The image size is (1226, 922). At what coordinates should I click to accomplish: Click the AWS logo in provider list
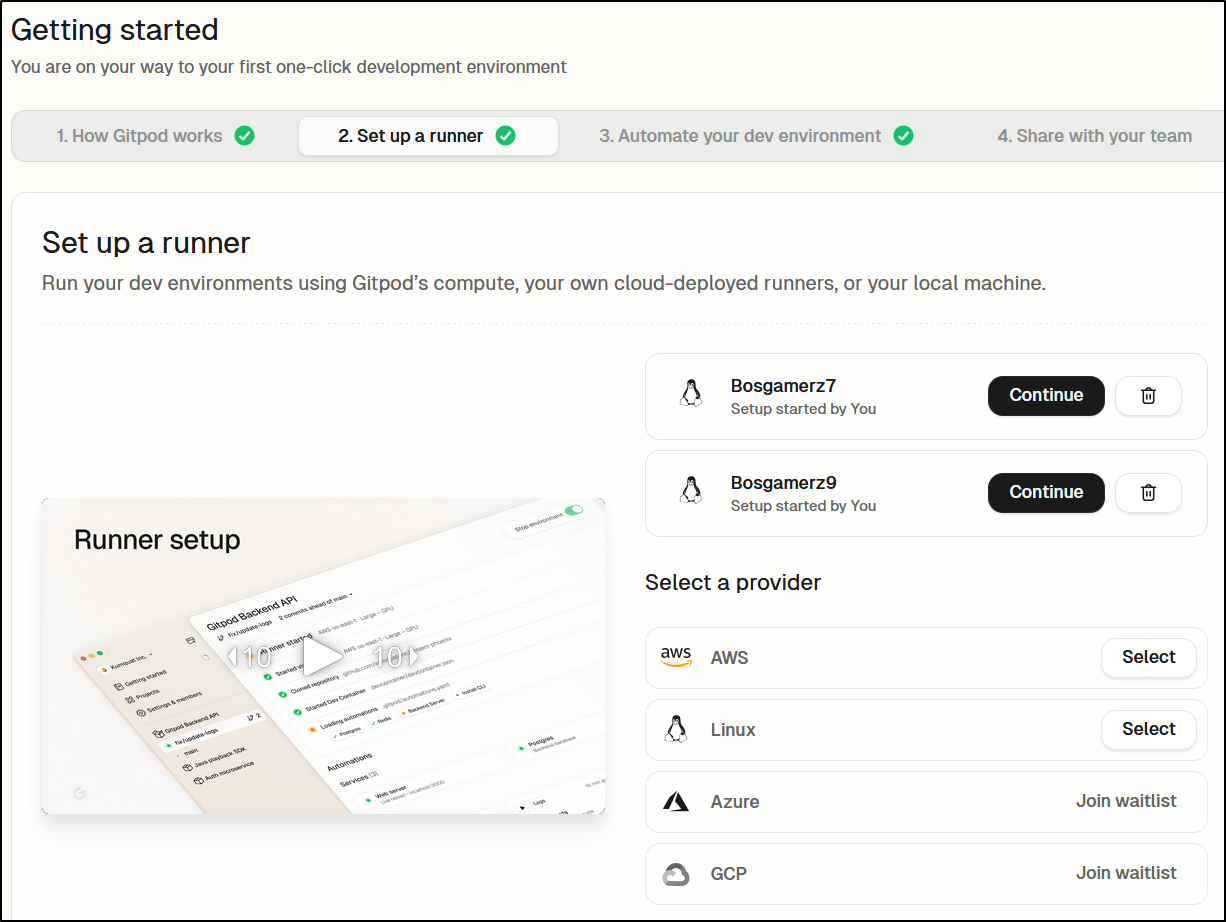[x=676, y=657]
